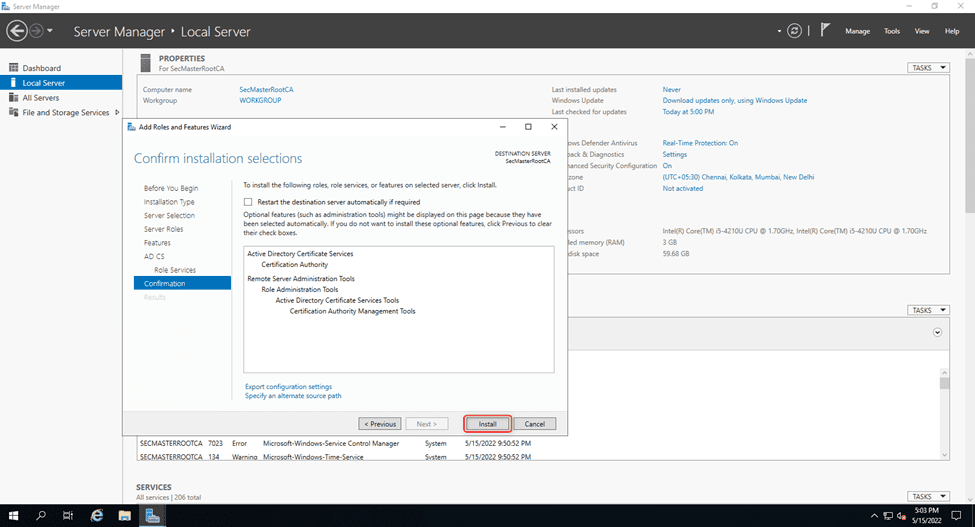The width and height of the screenshot is (975, 527).
Task: Click the SecMasterRootCA computer name link
Action: pyautogui.click(x=266, y=89)
